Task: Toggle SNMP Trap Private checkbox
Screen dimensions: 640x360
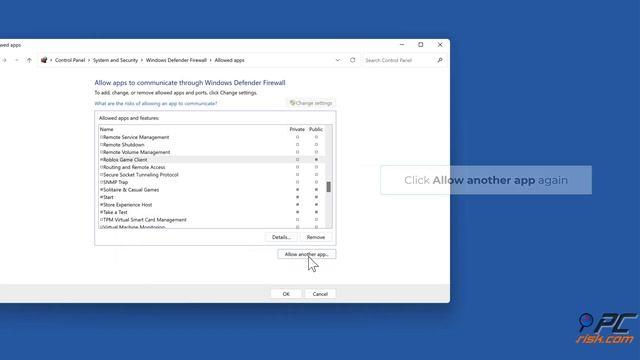Action: tap(297, 182)
